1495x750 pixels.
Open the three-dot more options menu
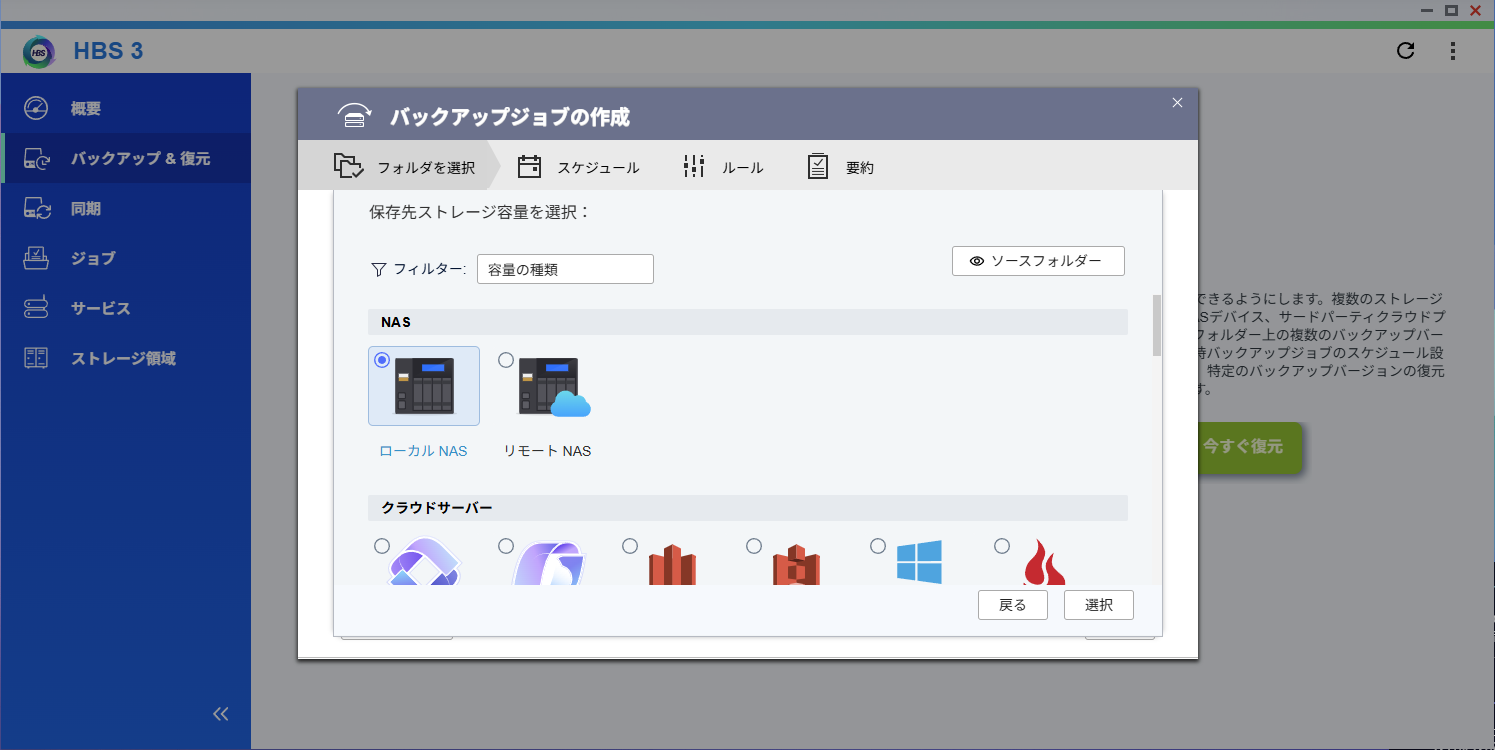click(x=1453, y=51)
